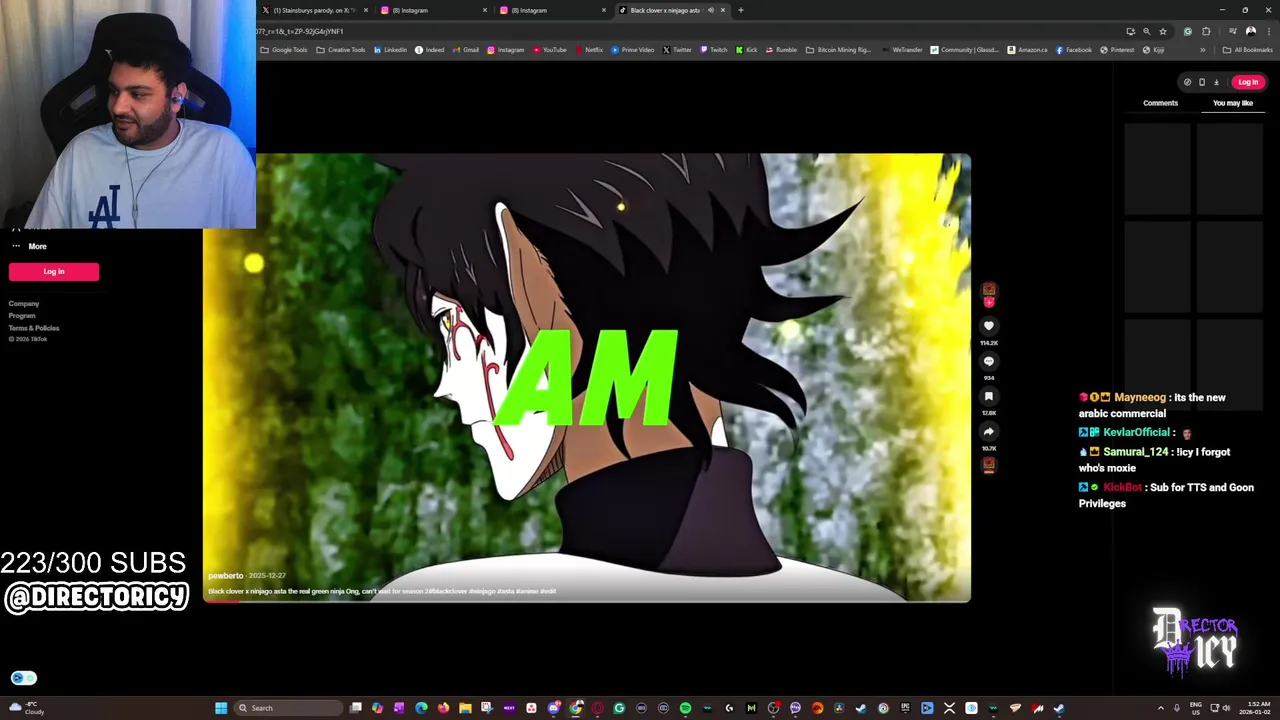This screenshot has width=1280, height=720.
Task: Bookmark this page with star icon
Action: tap(1162, 31)
